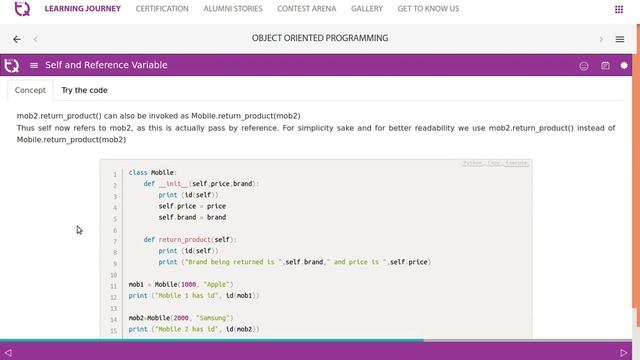
Task: Click code line 'class Mobile:'
Action: pyautogui.click(x=153, y=173)
